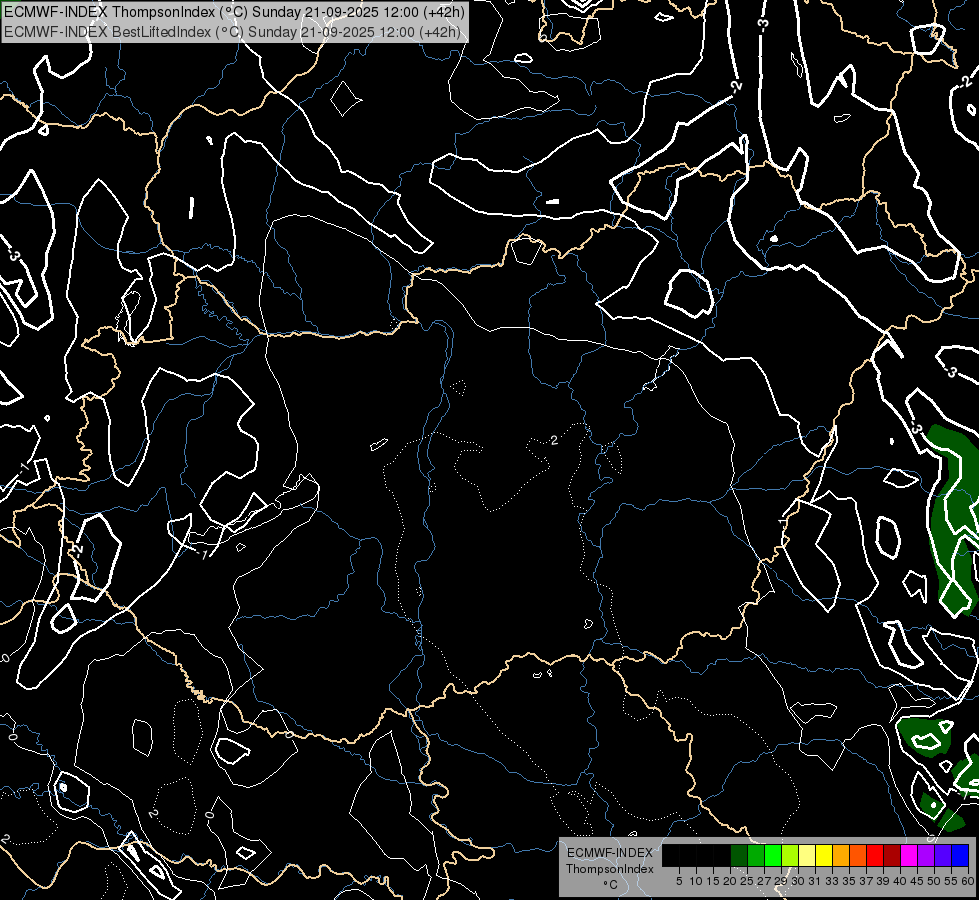The height and width of the screenshot is (900, 979).
Task: Click the dark green 20-25 legend swatch
Action: click(739, 855)
